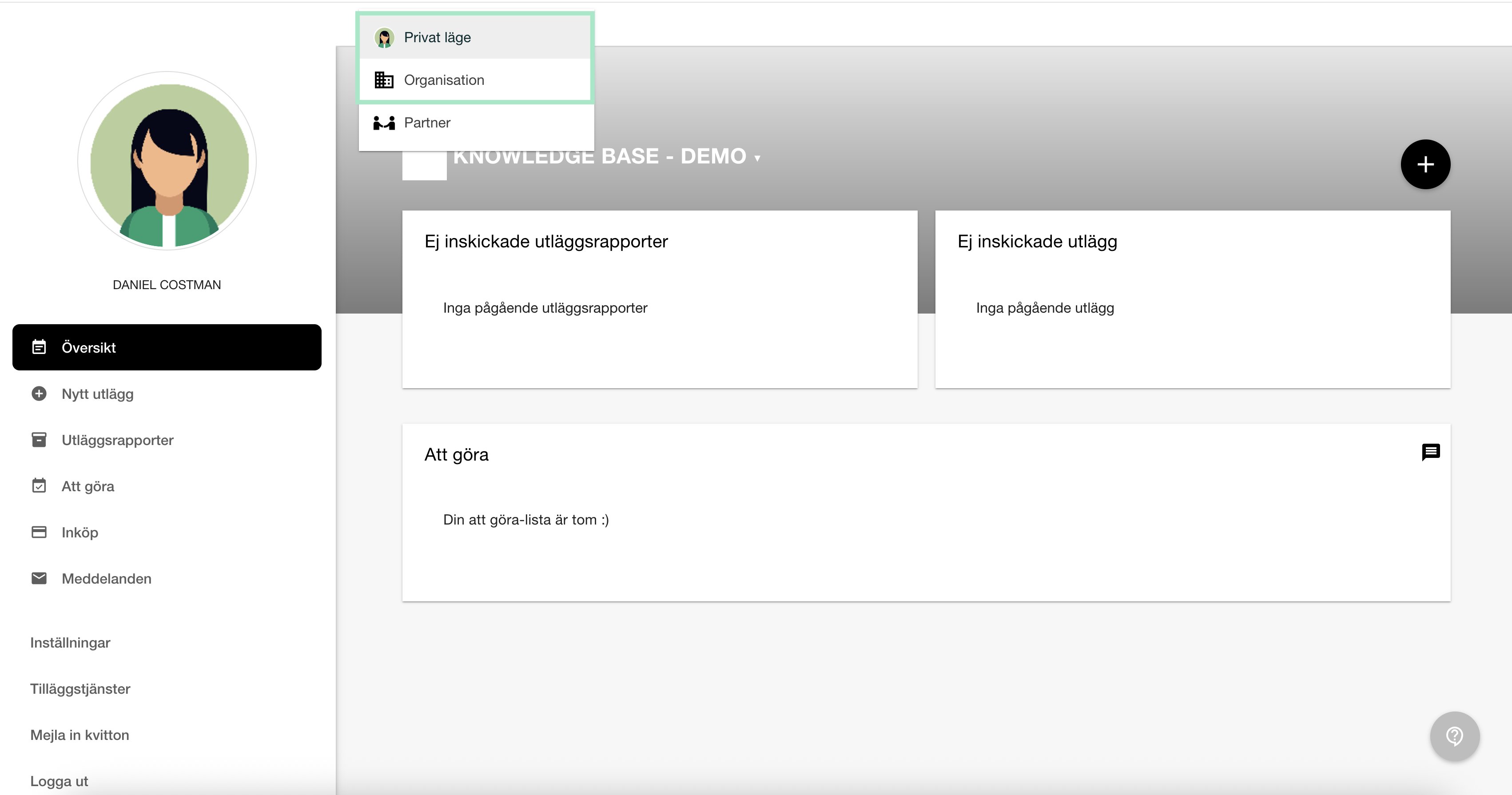The height and width of the screenshot is (795, 1512).
Task: Click the Partner handshake icon
Action: click(384, 123)
